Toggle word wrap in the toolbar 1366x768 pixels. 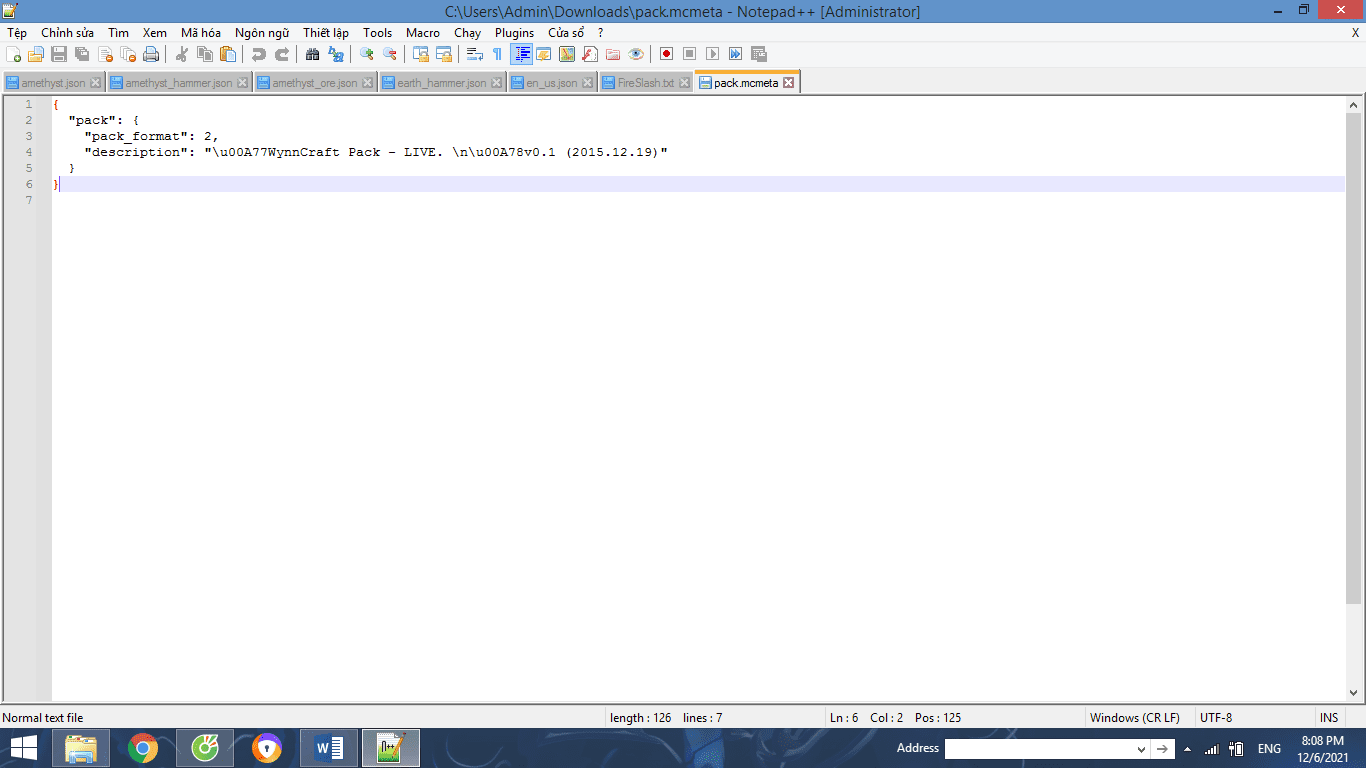click(x=475, y=54)
